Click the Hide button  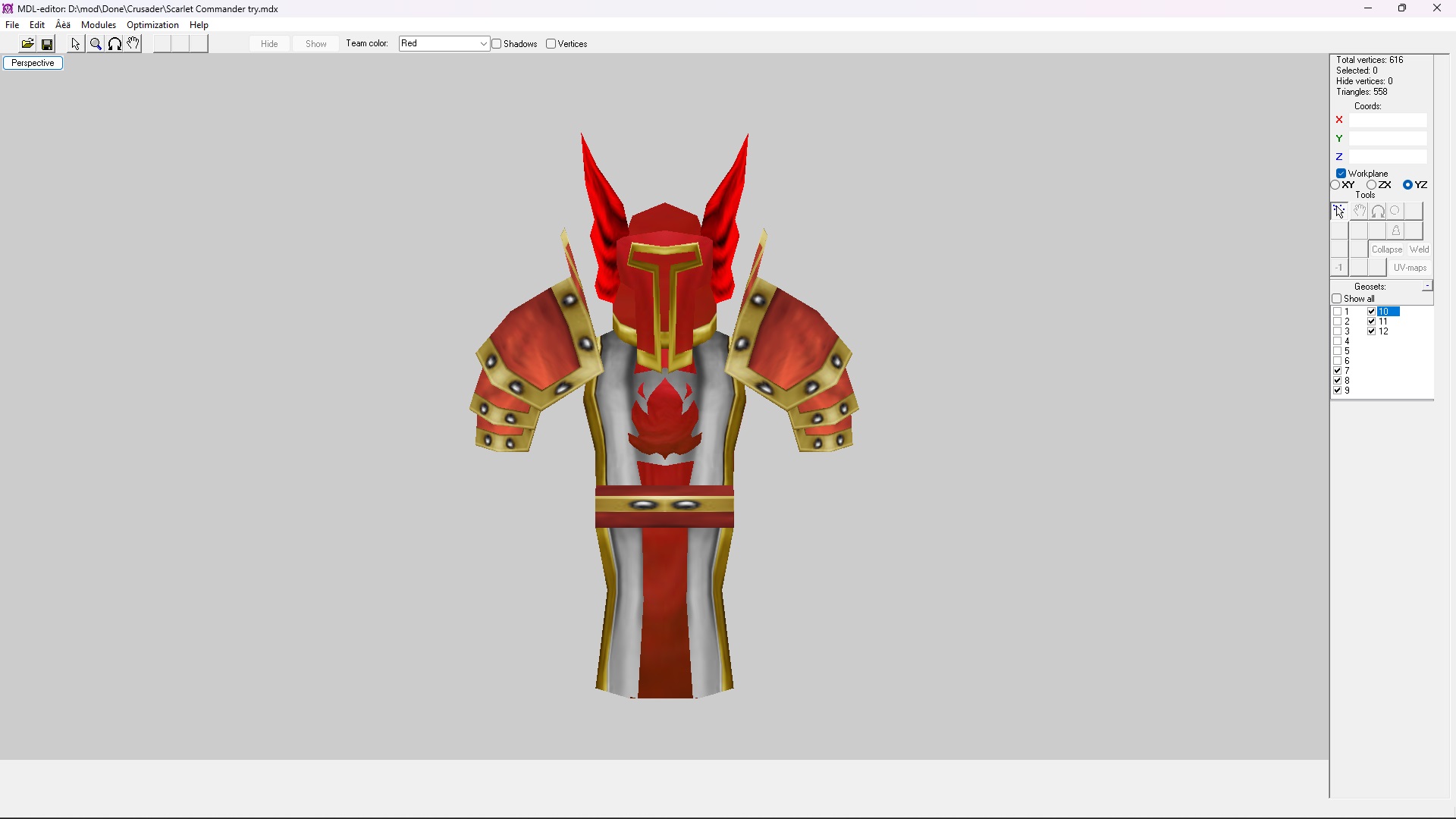(x=269, y=44)
